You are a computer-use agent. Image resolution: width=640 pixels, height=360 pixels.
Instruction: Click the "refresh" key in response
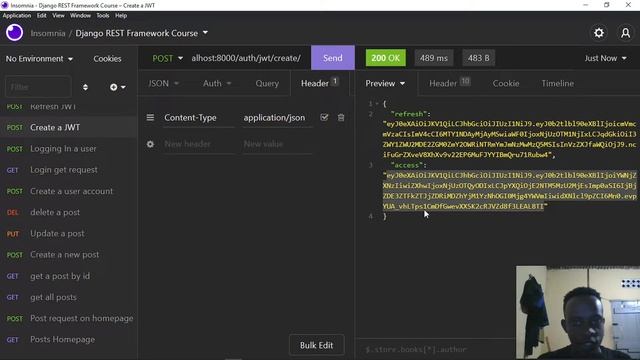click(408, 114)
